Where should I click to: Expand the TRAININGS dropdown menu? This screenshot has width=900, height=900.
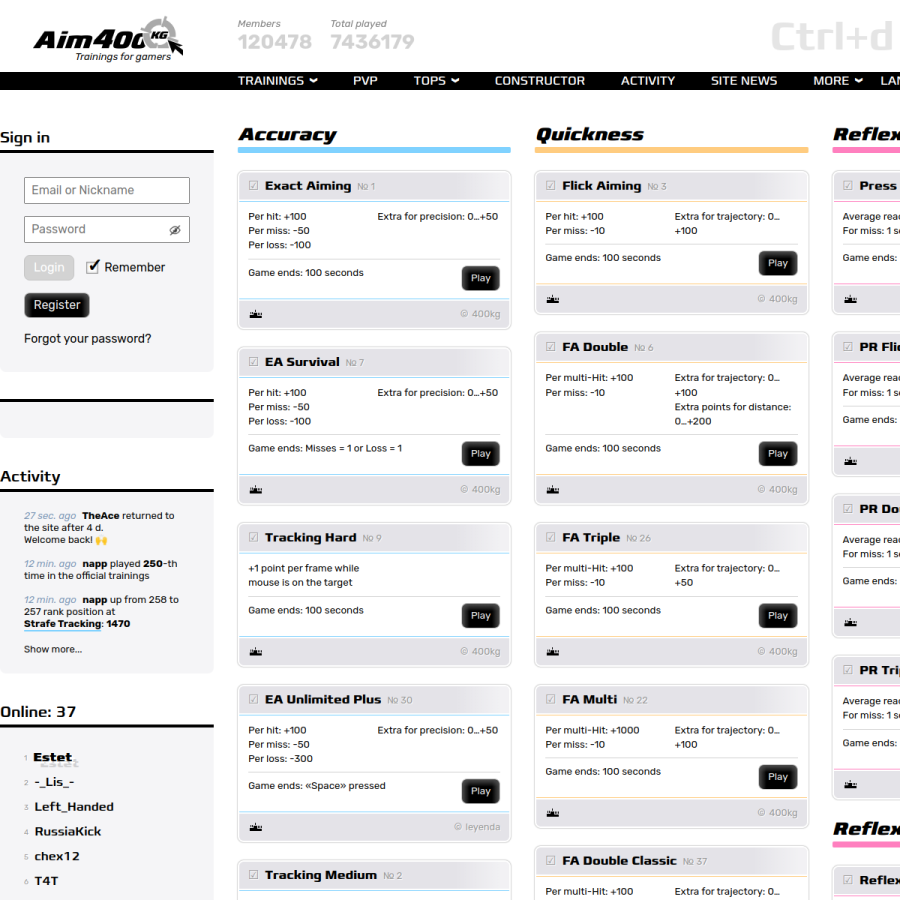tap(278, 81)
